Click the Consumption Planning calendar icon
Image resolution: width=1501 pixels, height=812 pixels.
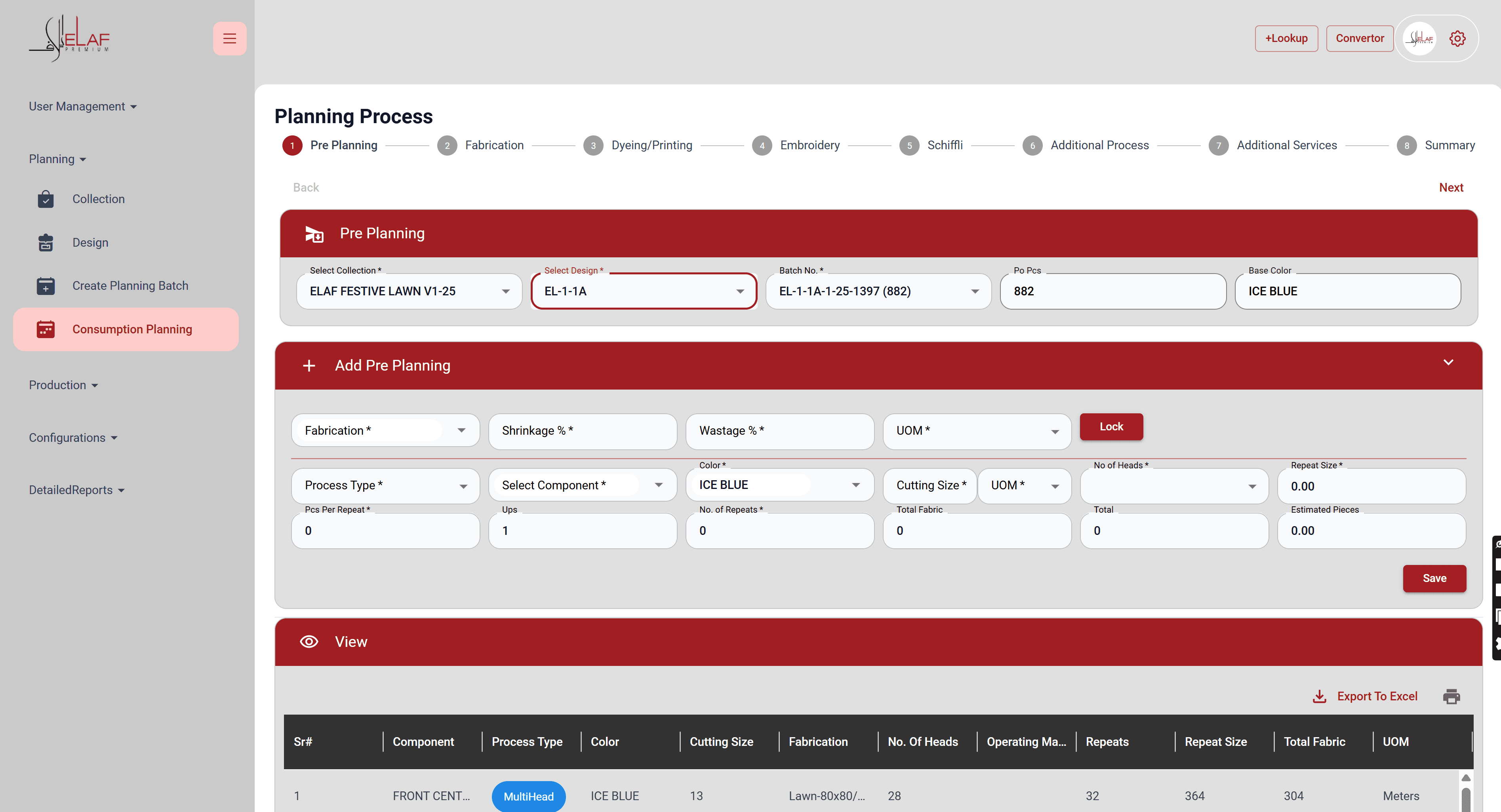46,329
